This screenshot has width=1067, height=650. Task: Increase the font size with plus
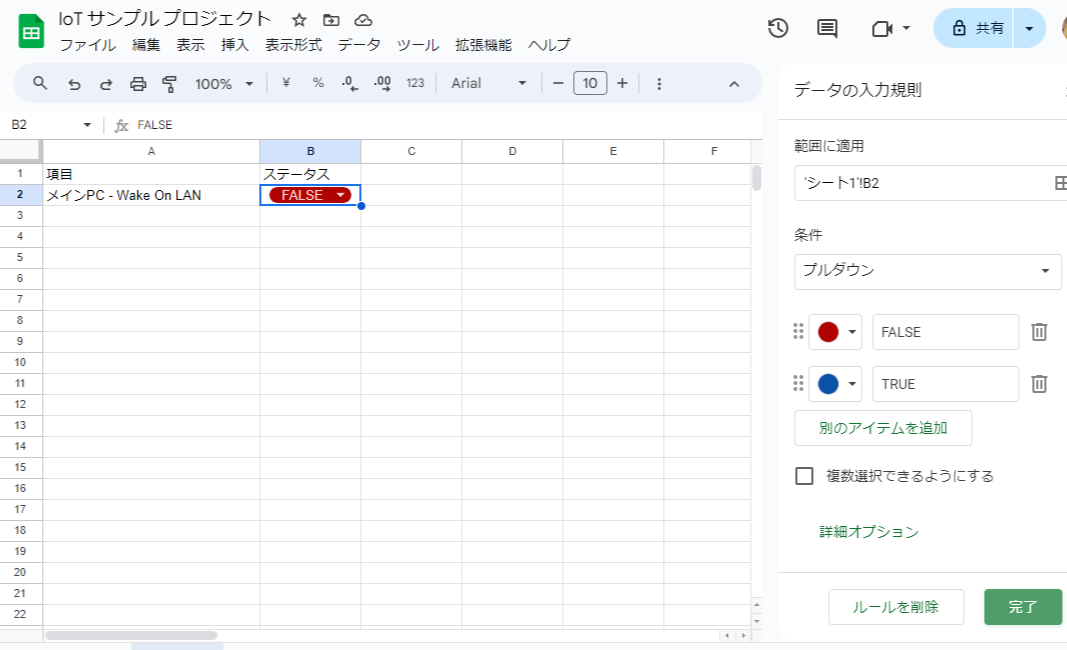coord(622,83)
